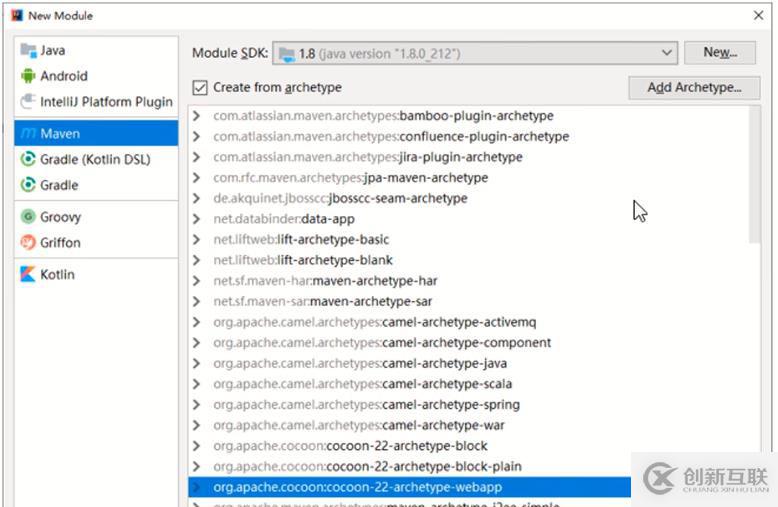Select the Groovy 'G' icon
Image resolution: width=778 pixels, height=507 pixels.
[28, 217]
